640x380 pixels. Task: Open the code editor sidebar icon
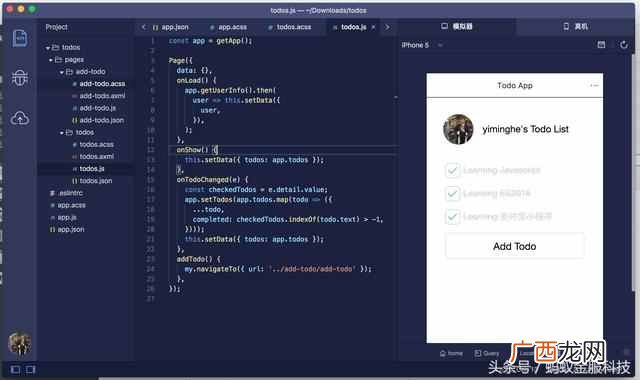pyautogui.click(x=20, y=39)
